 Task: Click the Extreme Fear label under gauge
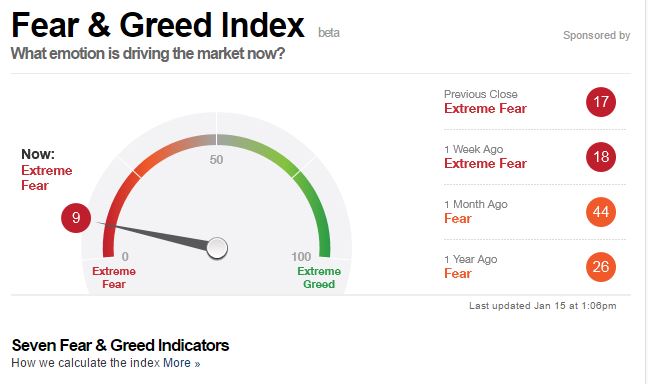pos(114,277)
